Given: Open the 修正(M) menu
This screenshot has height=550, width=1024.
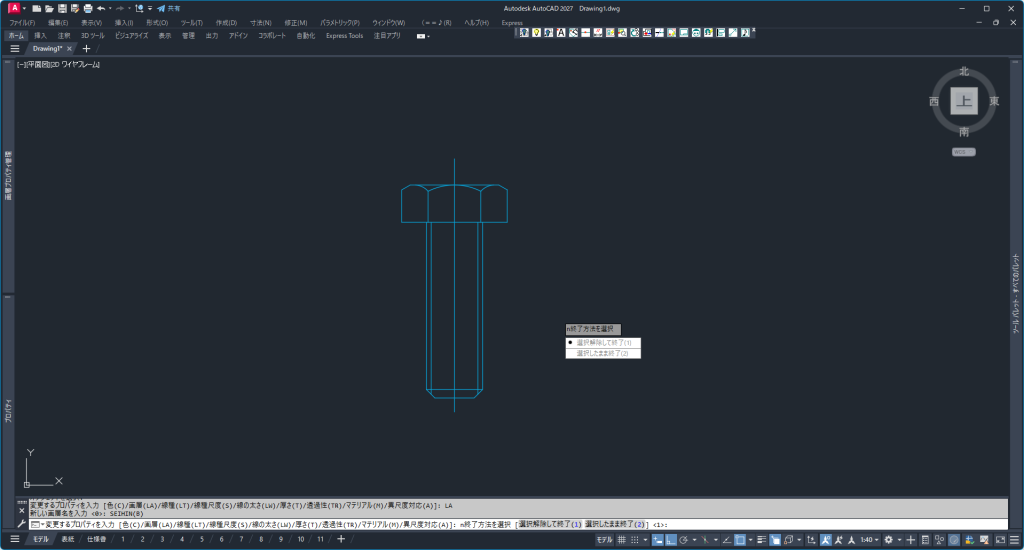Looking at the screenshot, I should 294,22.
